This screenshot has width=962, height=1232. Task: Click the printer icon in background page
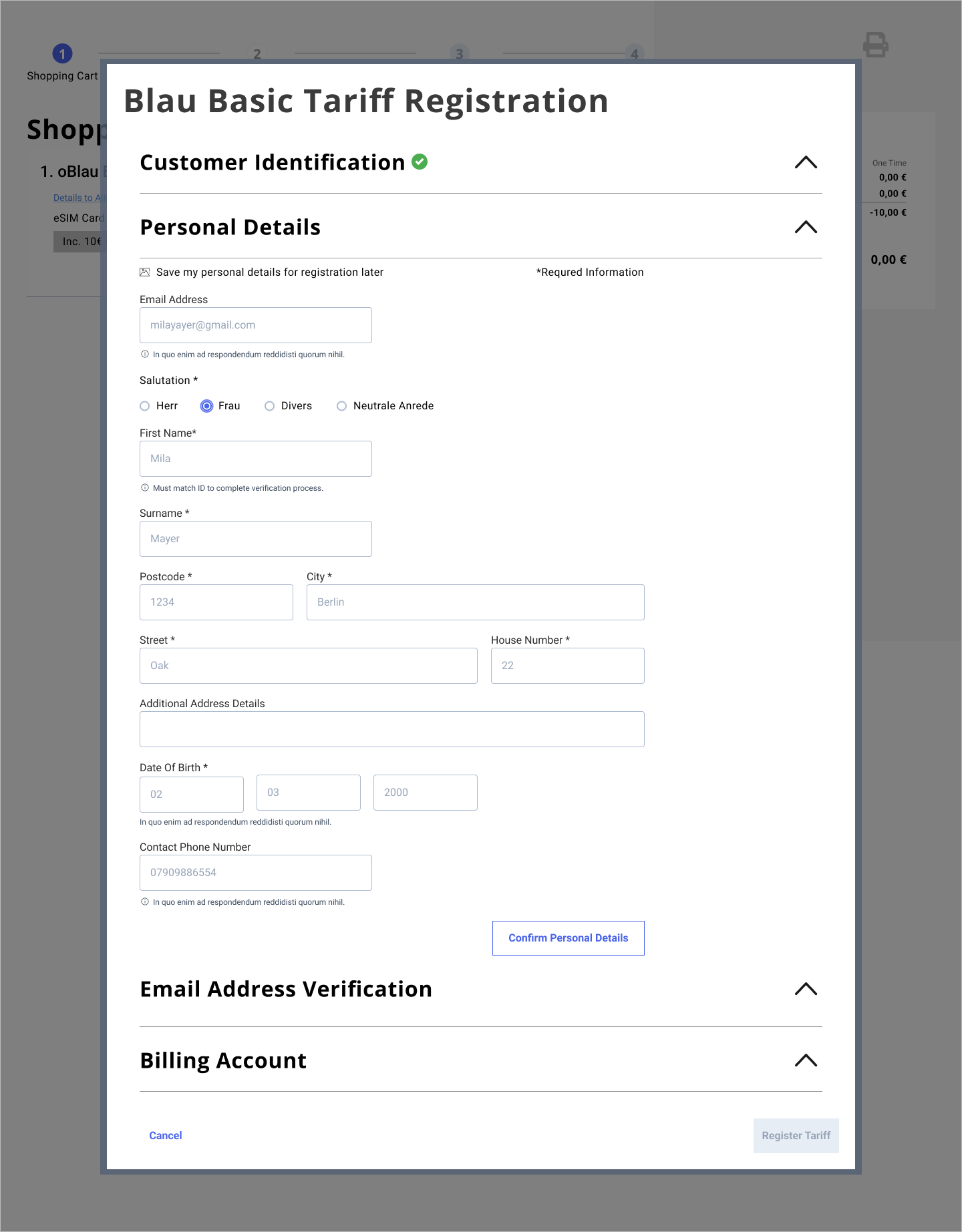(875, 45)
